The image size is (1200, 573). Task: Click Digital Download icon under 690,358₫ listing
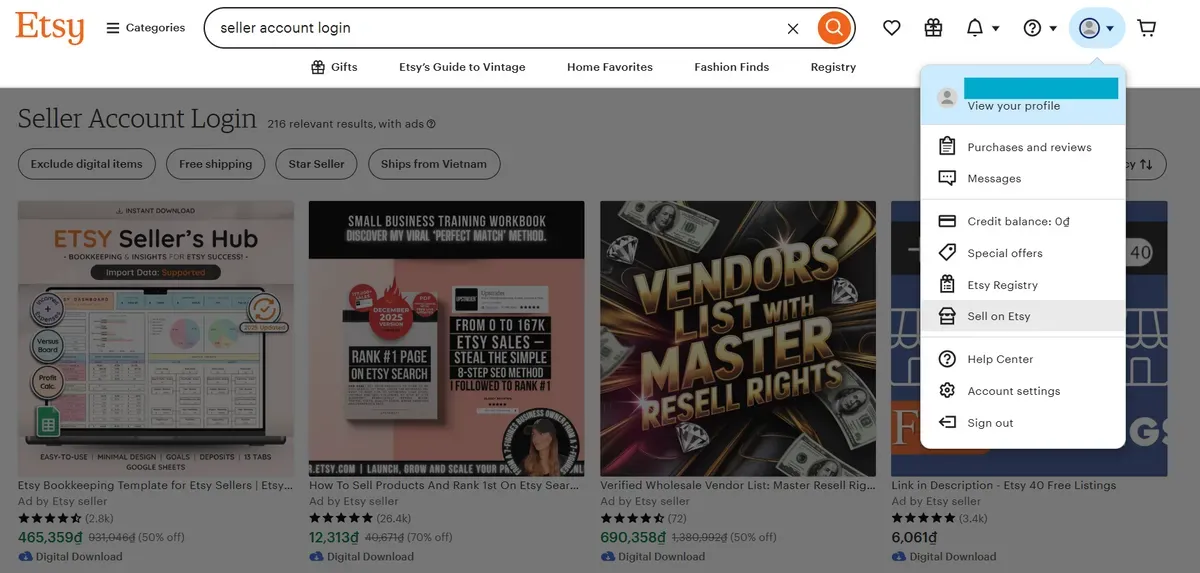607,557
